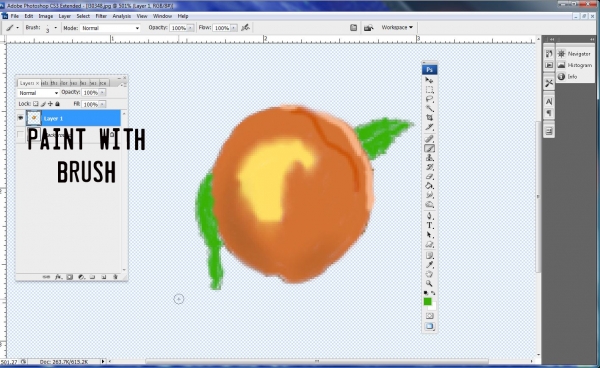The image size is (600, 368).
Task: Open the brush Mode dropdown
Action: (110, 28)
